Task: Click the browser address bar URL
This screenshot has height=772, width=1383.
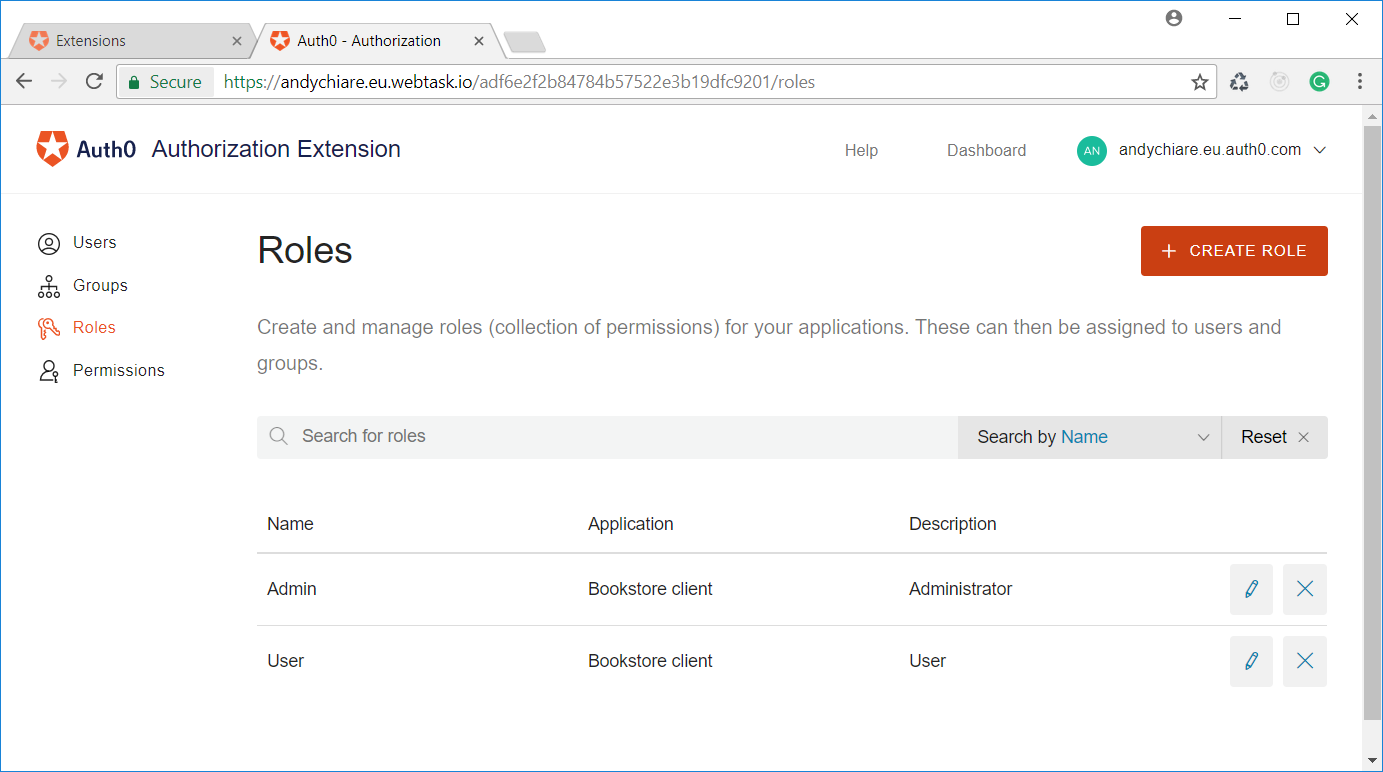Action: click(x=519, y=82)
